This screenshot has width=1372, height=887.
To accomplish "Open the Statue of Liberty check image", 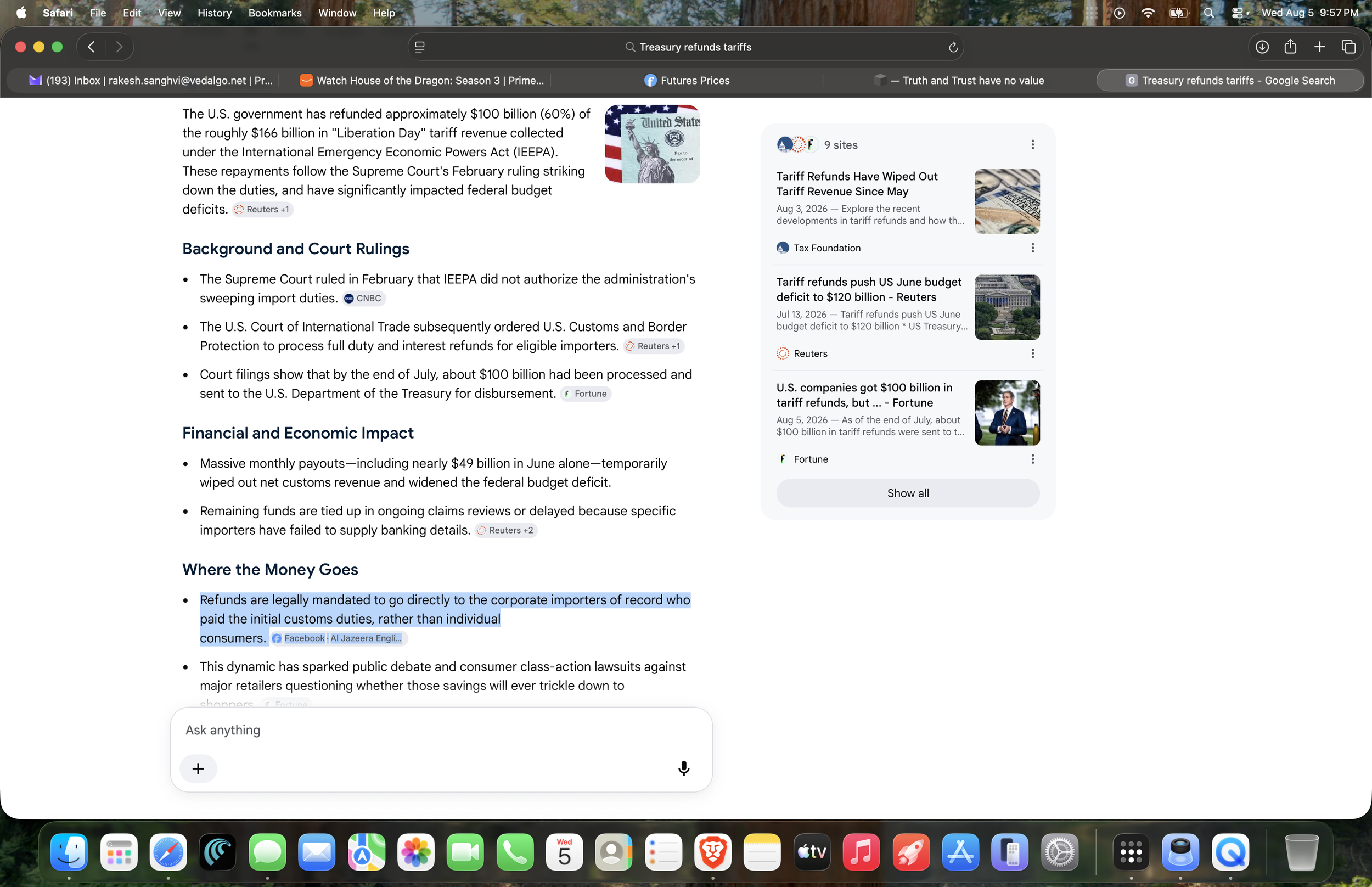I will pos(652,144).
